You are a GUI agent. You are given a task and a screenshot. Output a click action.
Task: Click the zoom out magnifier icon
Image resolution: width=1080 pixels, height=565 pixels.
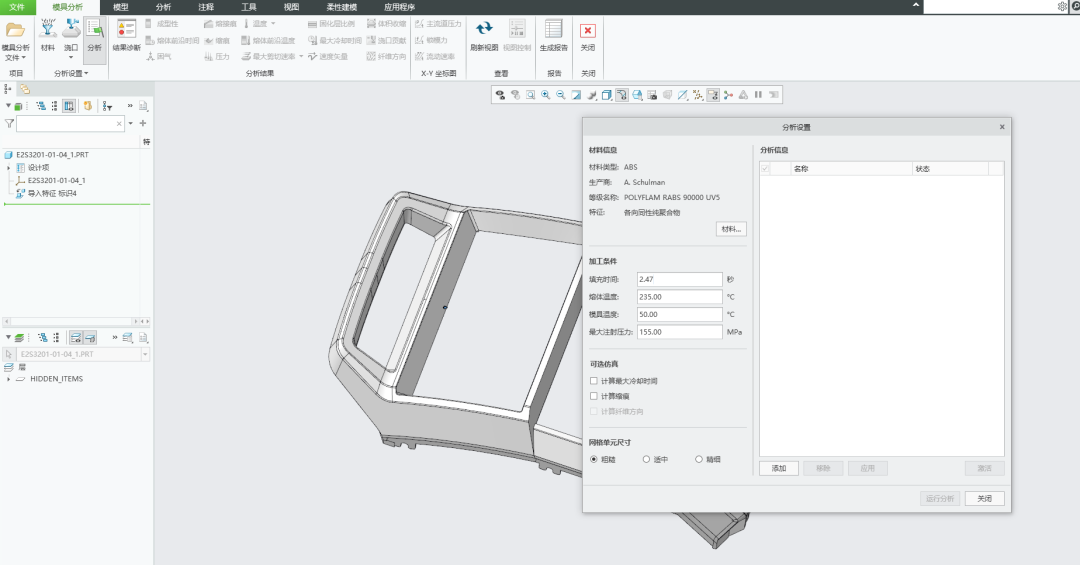coord(561,95)
